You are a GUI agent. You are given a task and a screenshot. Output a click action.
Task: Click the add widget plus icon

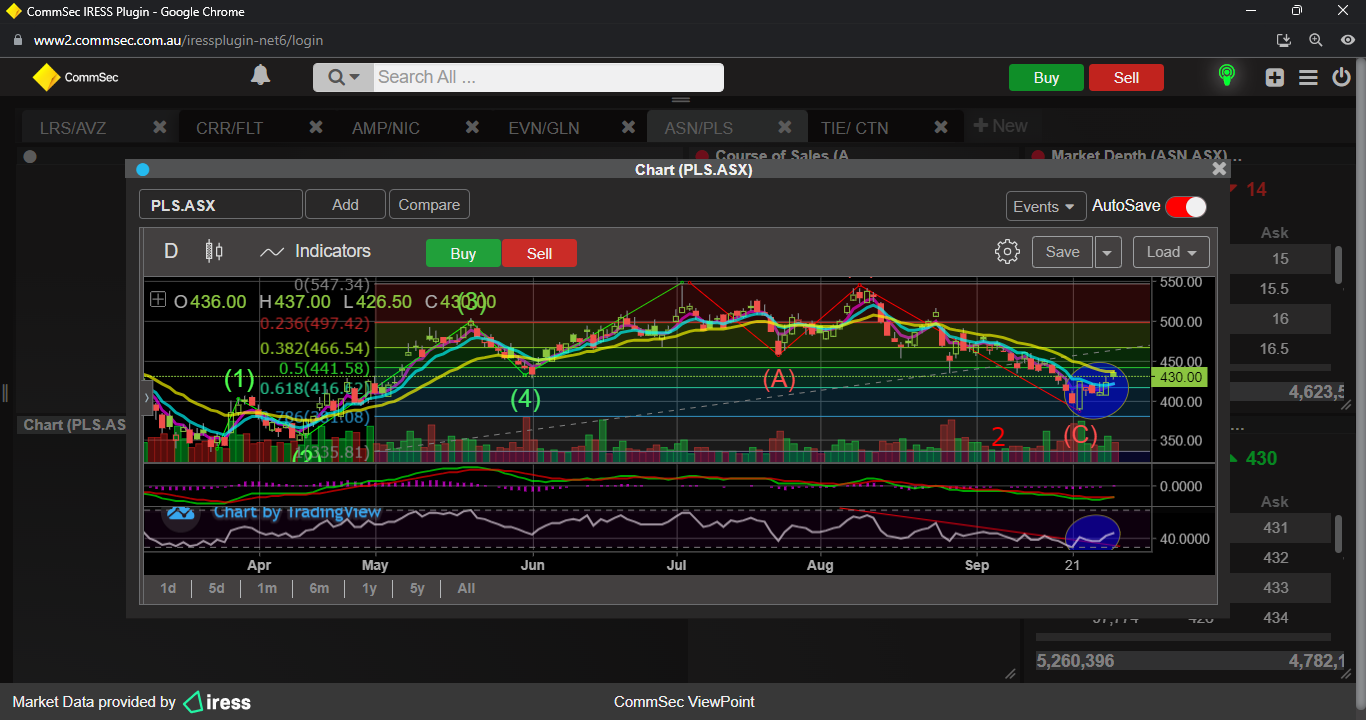1274,77
